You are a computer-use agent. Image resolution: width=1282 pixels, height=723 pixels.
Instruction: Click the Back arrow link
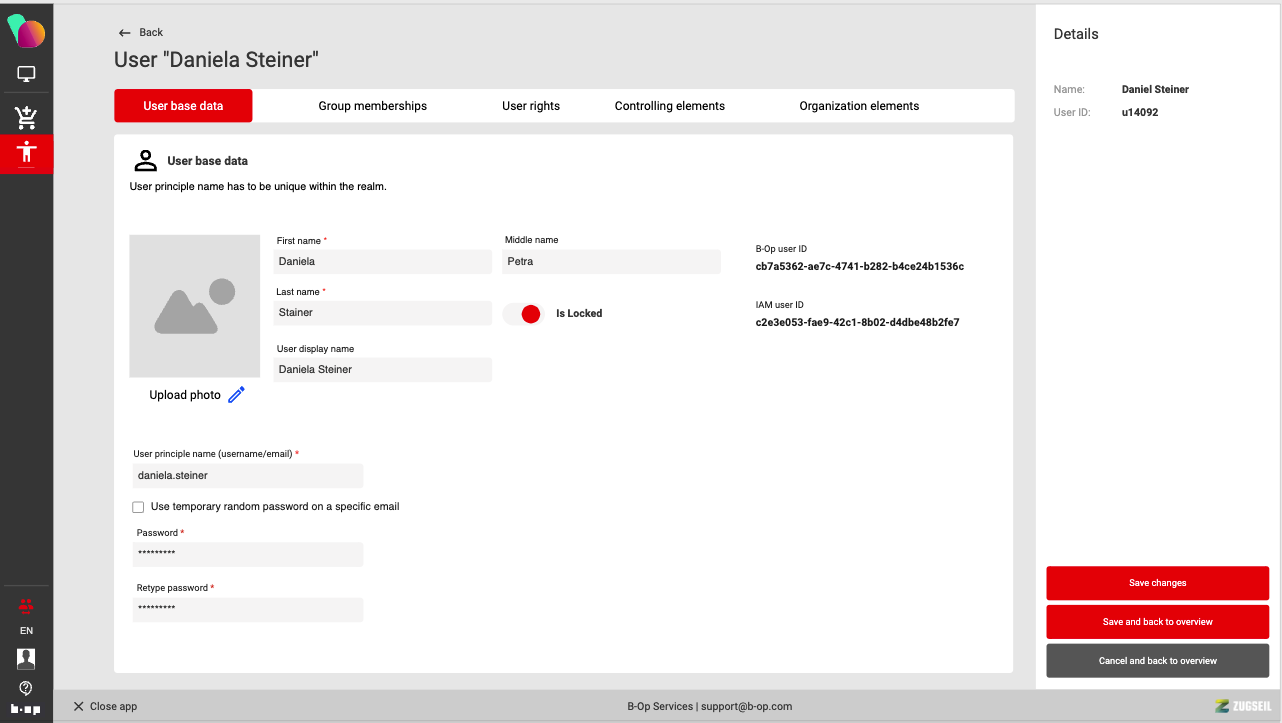pos(141,33)
